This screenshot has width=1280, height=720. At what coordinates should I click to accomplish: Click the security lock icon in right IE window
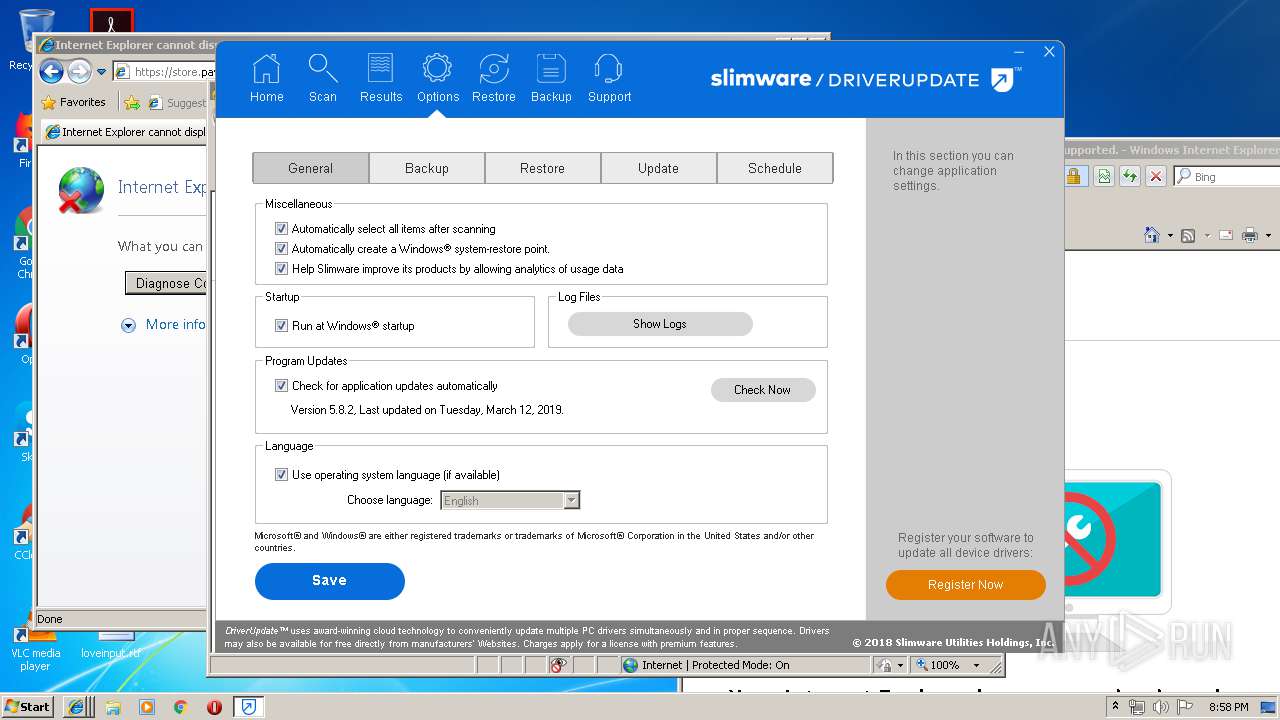tap(1074, 176)
